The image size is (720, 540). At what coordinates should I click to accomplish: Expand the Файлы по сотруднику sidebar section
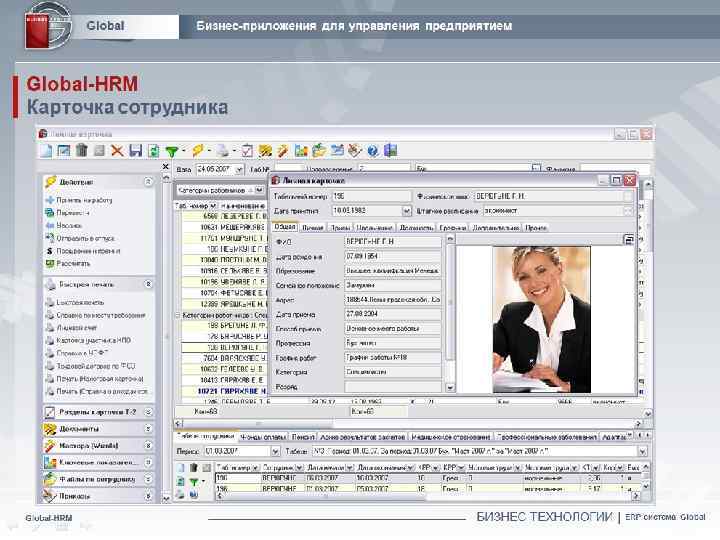coord(148,479)
